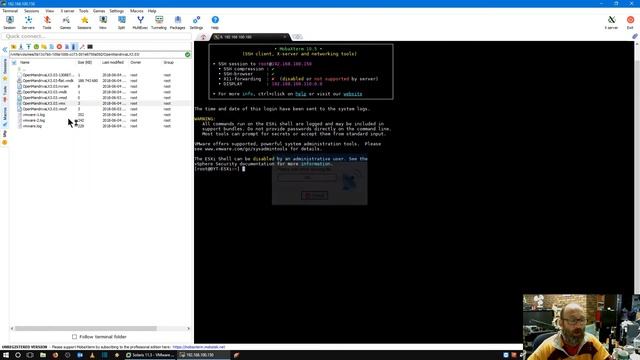The height and width of the screenshot is (360, 640).
Task: Click the black terminal icon in SFTP toolbar
Action: 90,47
